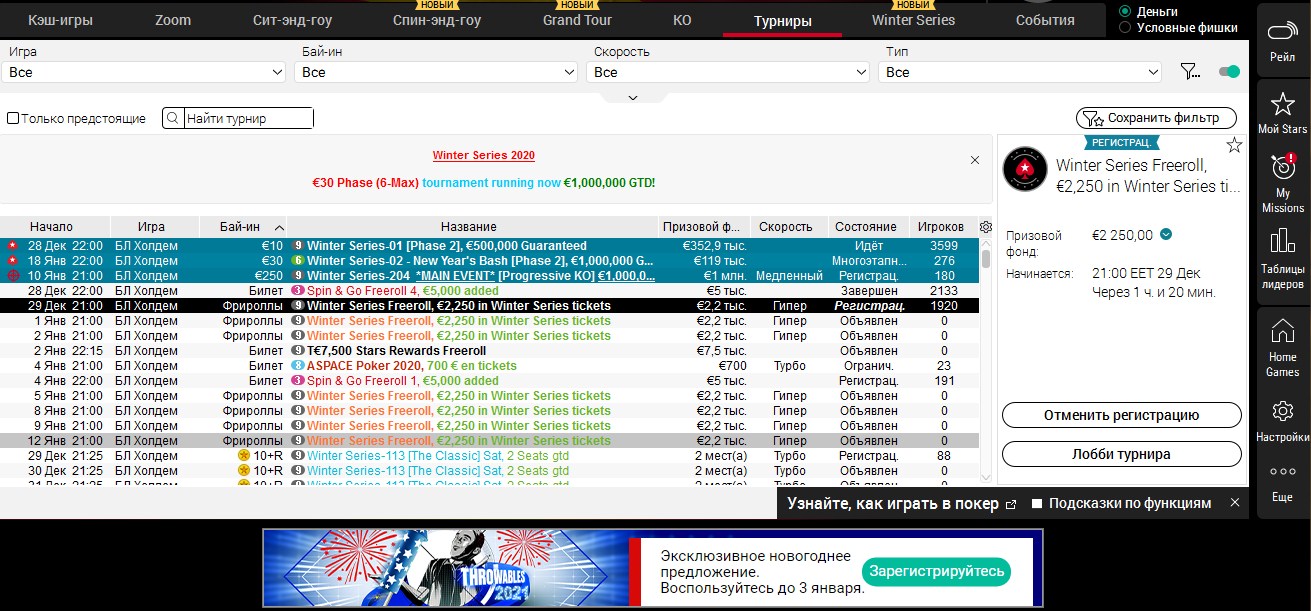Open the Спин-энд-гоу tab

point(437,20)
